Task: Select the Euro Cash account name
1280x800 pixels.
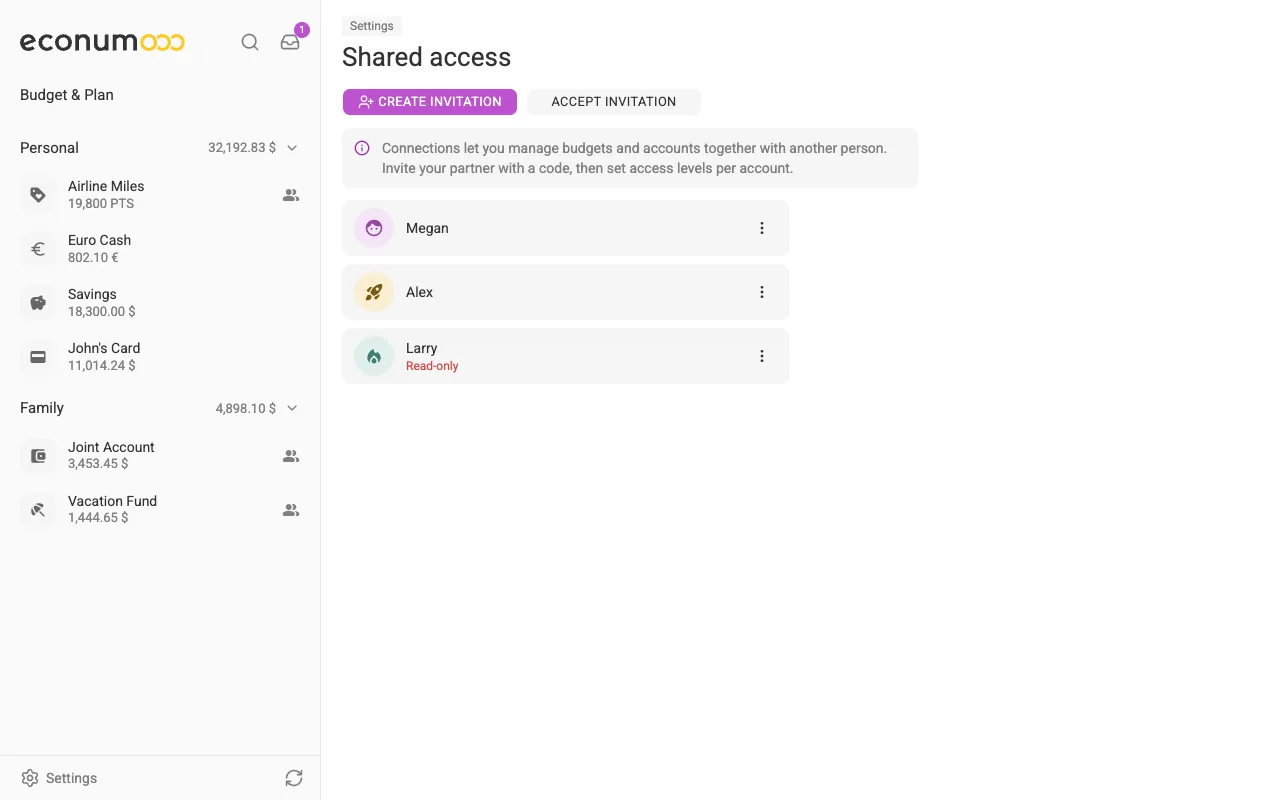Action: tap(99, 240)
